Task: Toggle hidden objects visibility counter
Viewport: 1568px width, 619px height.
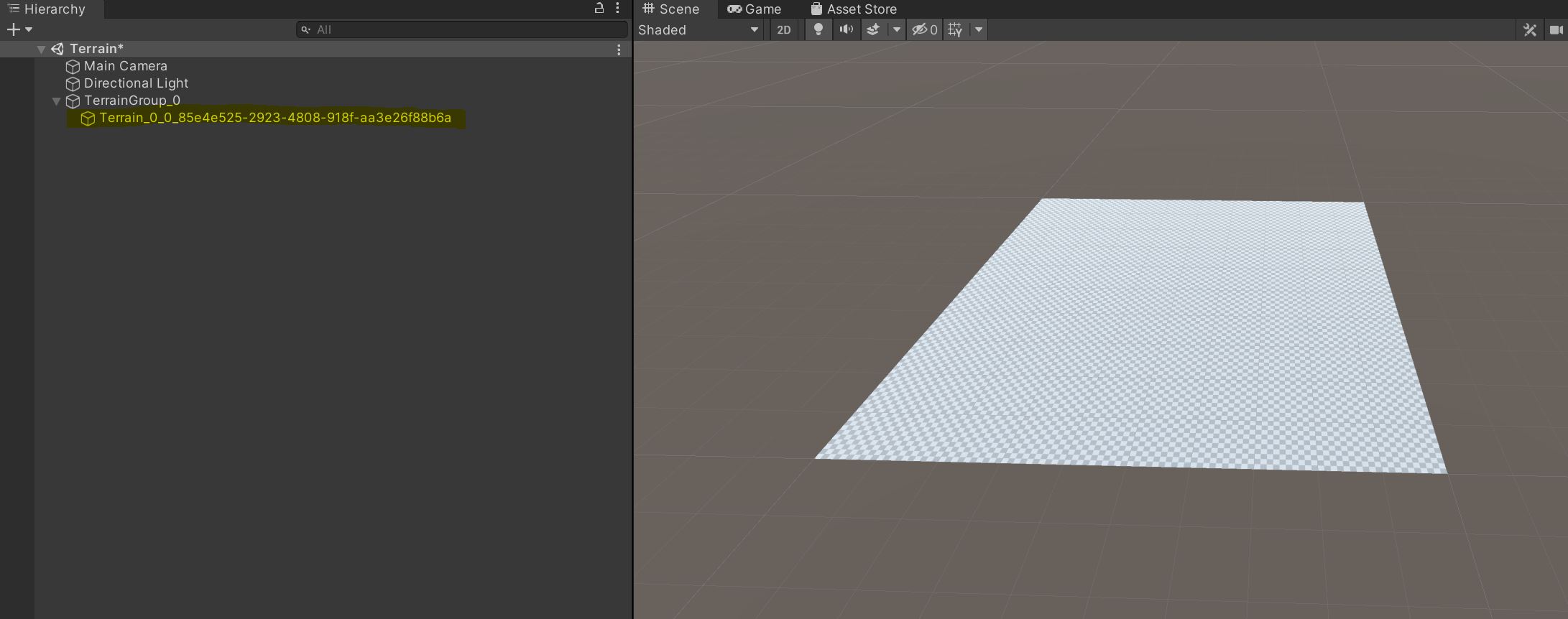Action: coord(924,29)
